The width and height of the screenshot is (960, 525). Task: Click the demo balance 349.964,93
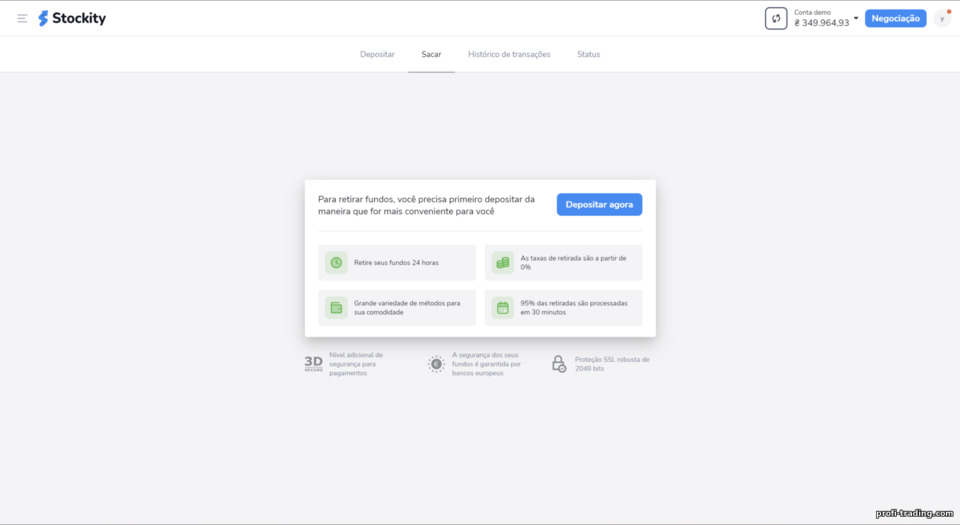coord(822,23)
